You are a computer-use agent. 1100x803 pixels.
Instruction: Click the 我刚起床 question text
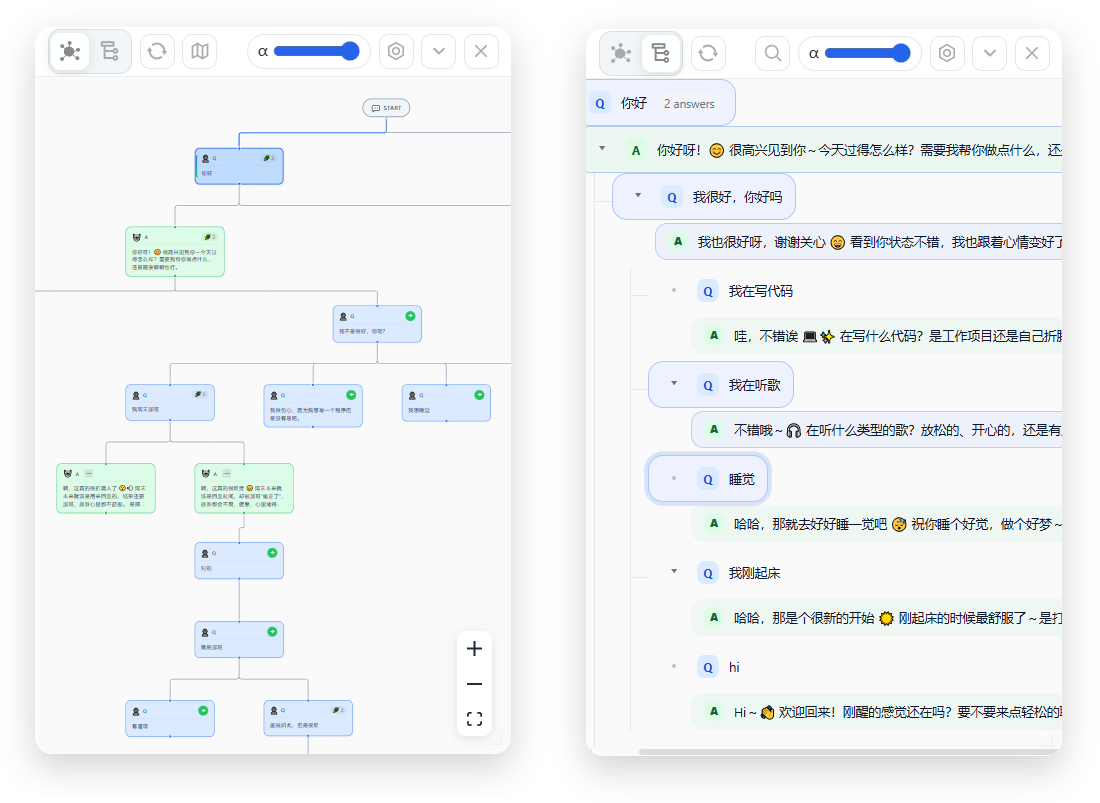(x=754, y=573)
